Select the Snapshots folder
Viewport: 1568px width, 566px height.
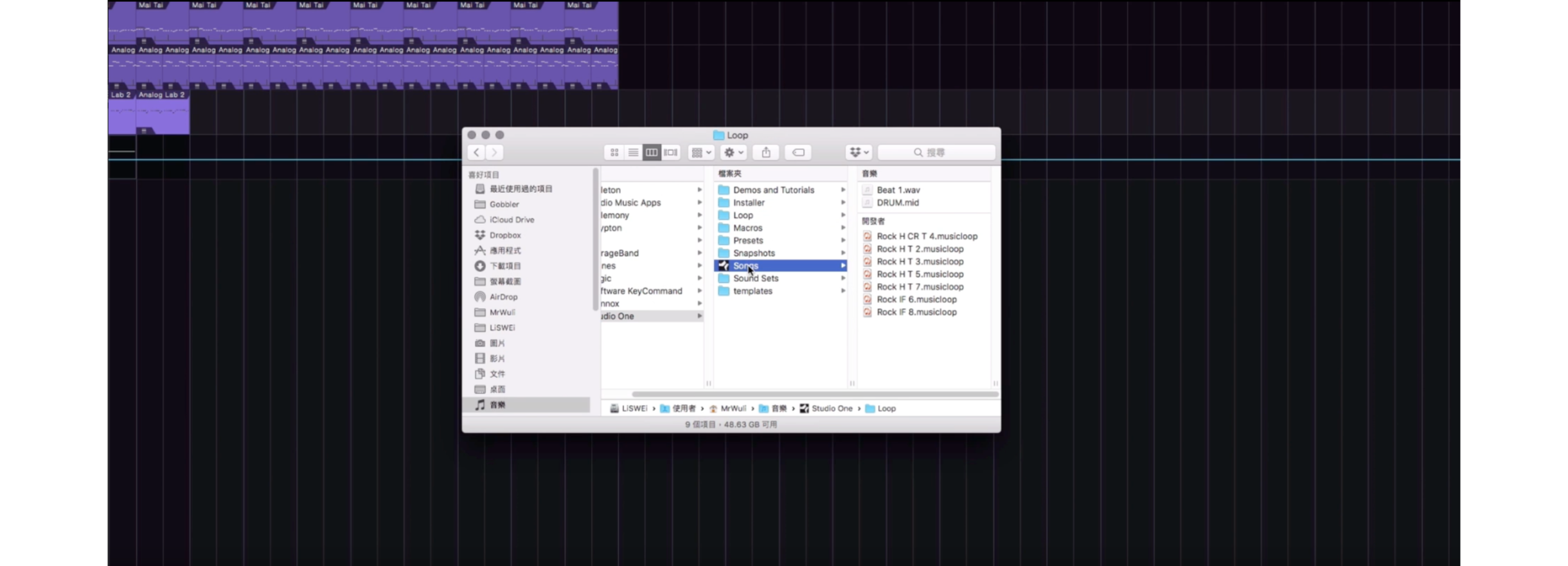click(780, 253)
